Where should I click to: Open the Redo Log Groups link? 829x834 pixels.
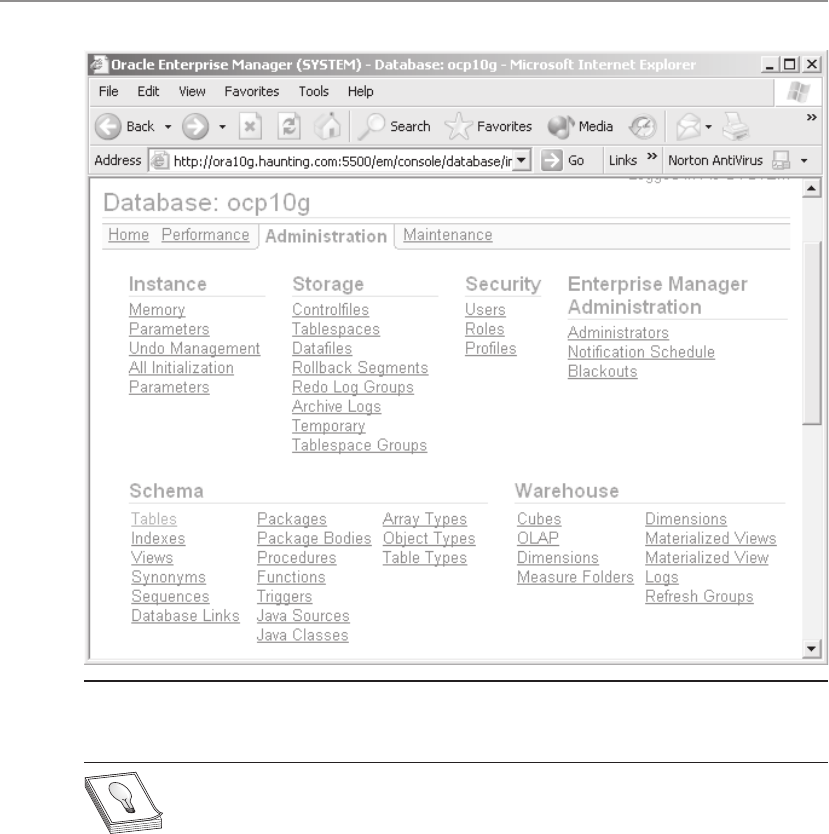[353, 387]
